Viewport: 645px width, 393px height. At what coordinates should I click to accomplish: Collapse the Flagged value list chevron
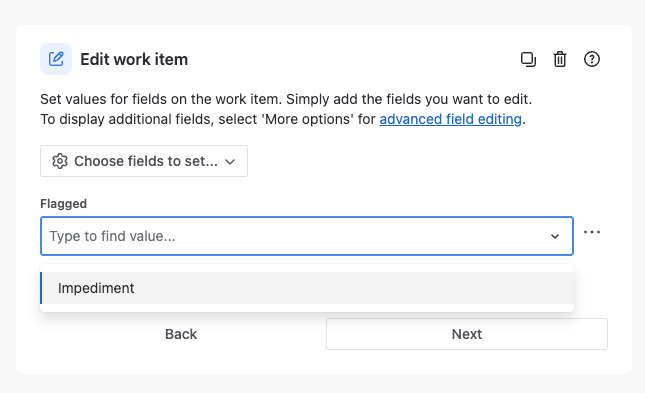point(555,236)
